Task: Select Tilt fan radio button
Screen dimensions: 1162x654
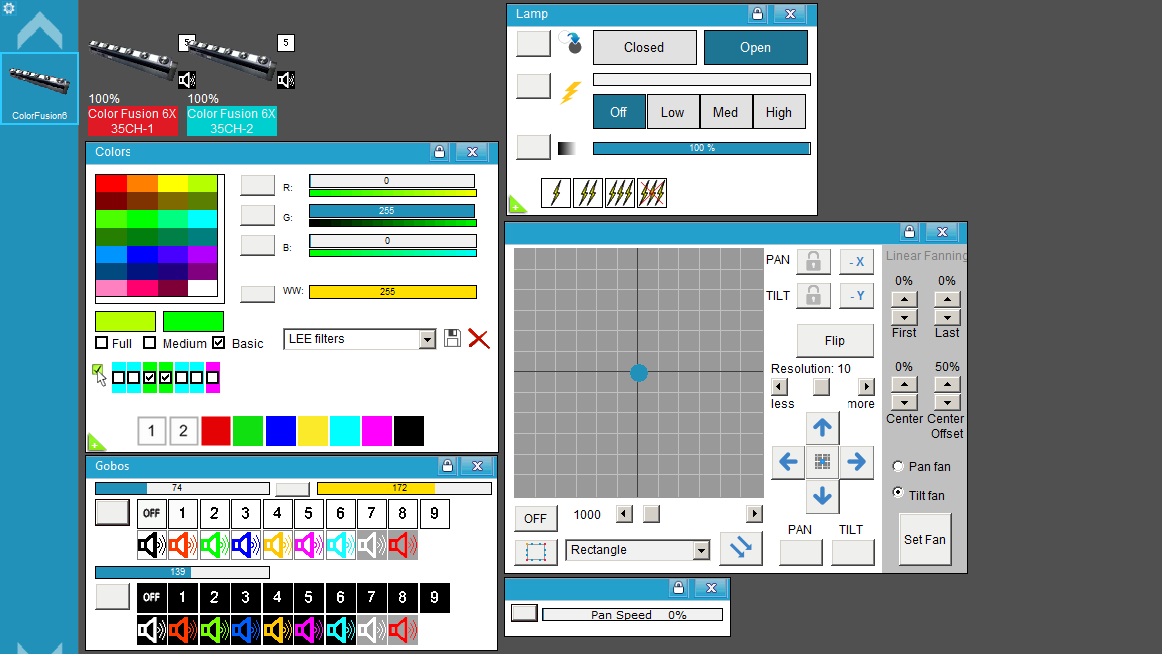Action: click(898, 493)
